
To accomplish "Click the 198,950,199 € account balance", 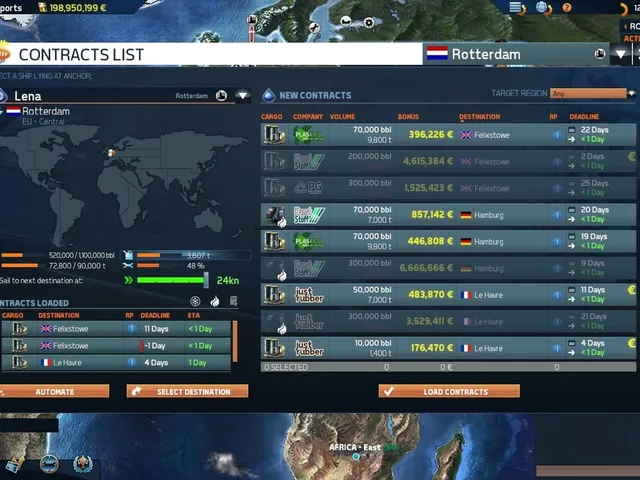I will click(x=78, y=7).
